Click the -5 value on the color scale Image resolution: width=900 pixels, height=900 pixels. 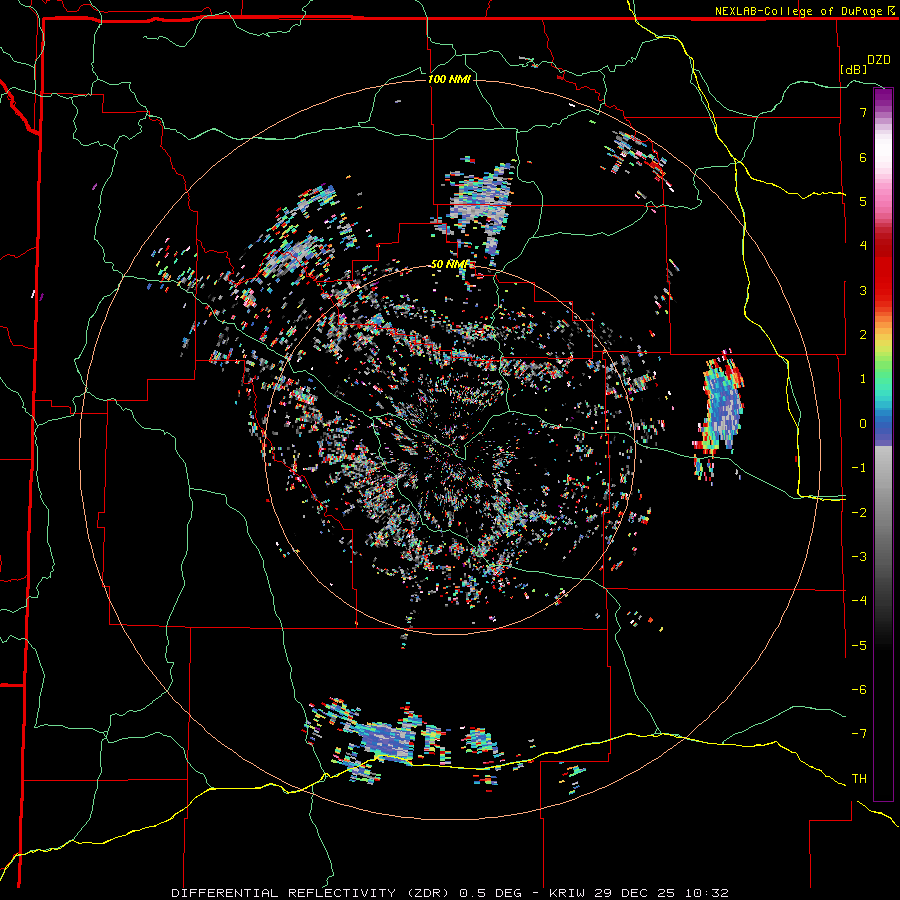click(x=859, y=645)
